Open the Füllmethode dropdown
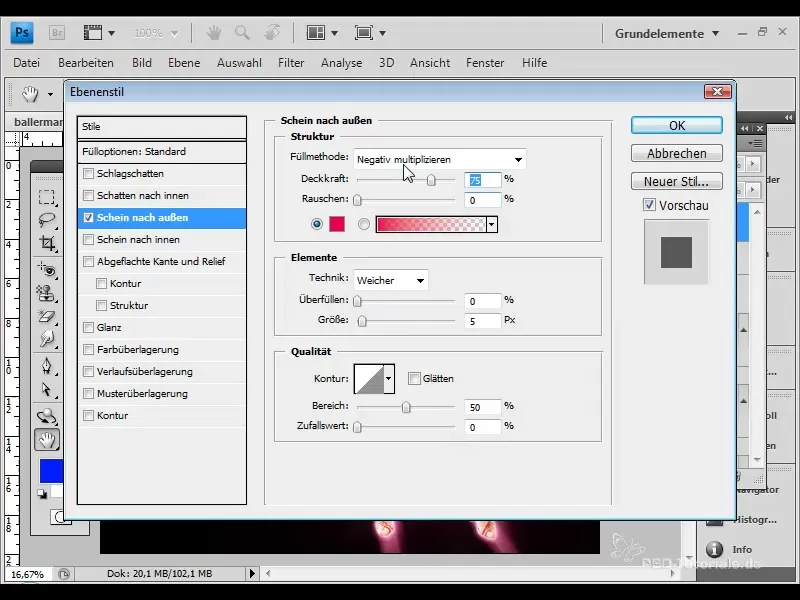This screenshot has width=800, height=600. (x=440, y=160)
